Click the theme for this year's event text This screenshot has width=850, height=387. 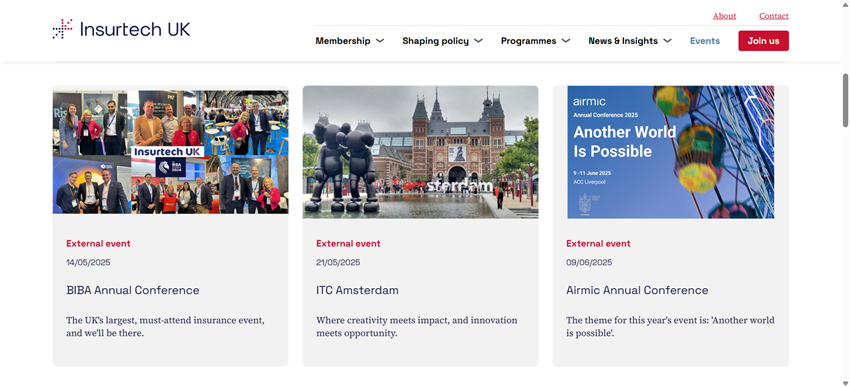pos(670,326)
